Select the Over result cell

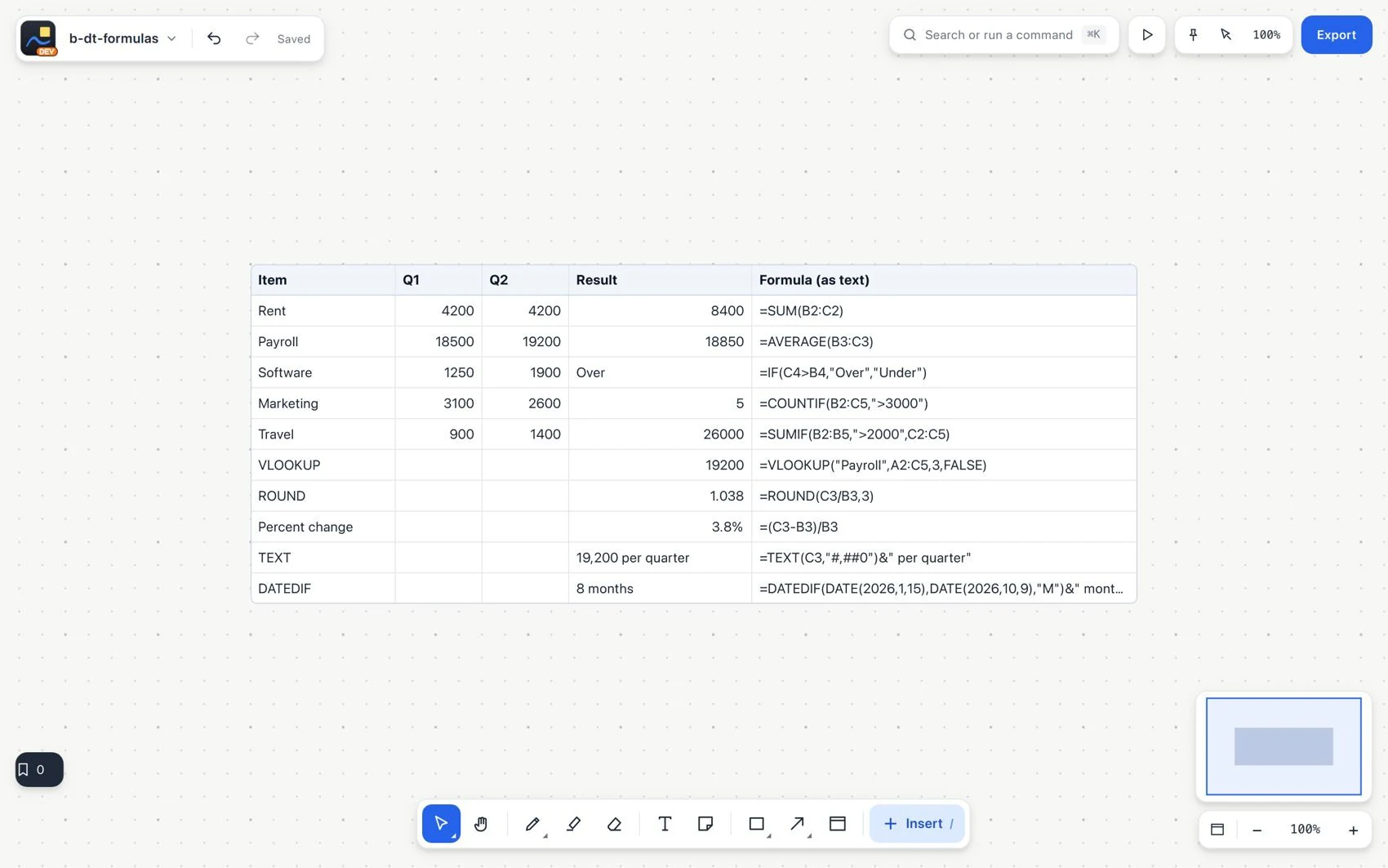coord(660,373)
